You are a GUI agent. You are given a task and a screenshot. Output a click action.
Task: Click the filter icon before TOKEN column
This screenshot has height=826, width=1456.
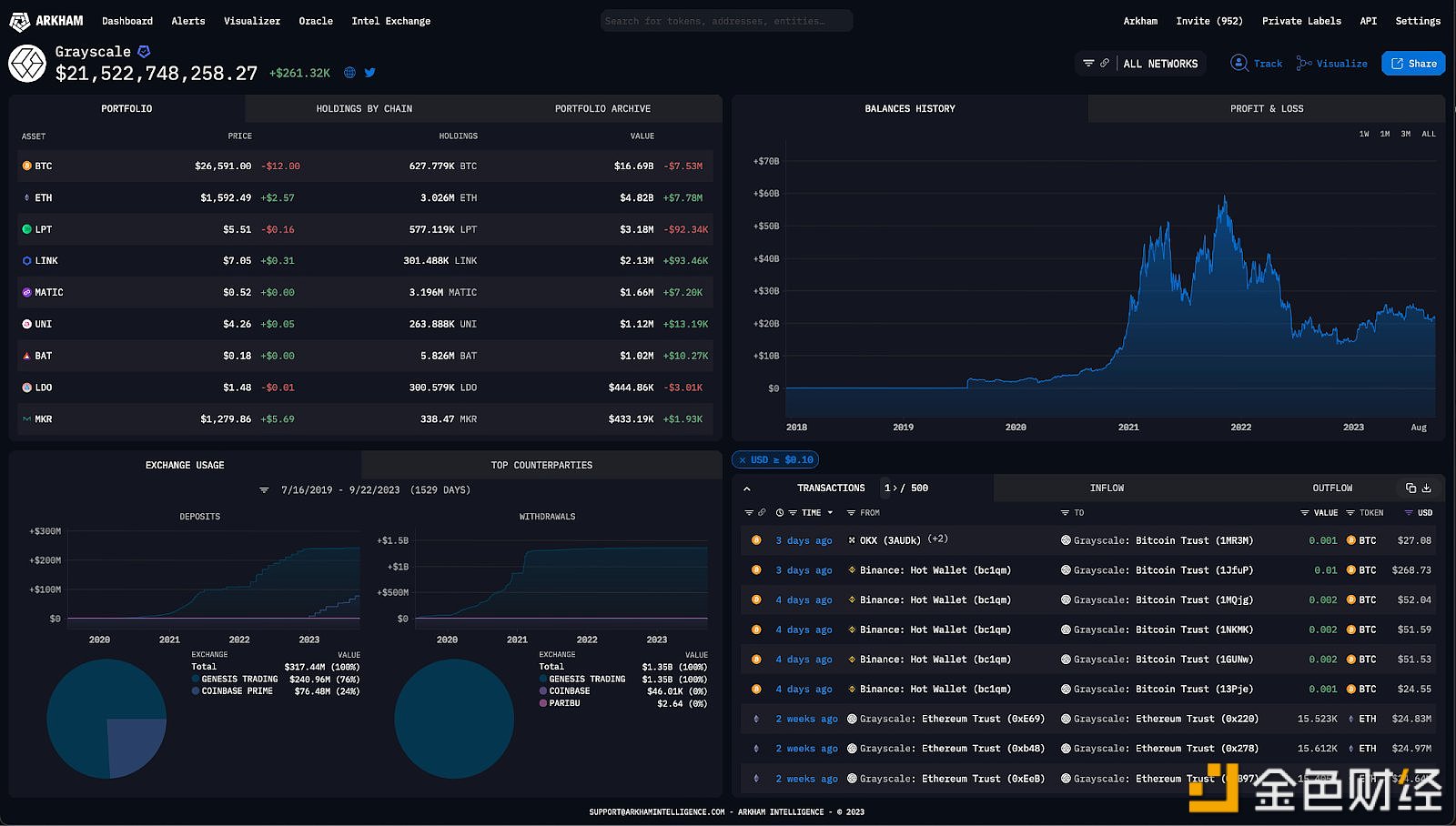1350,513
